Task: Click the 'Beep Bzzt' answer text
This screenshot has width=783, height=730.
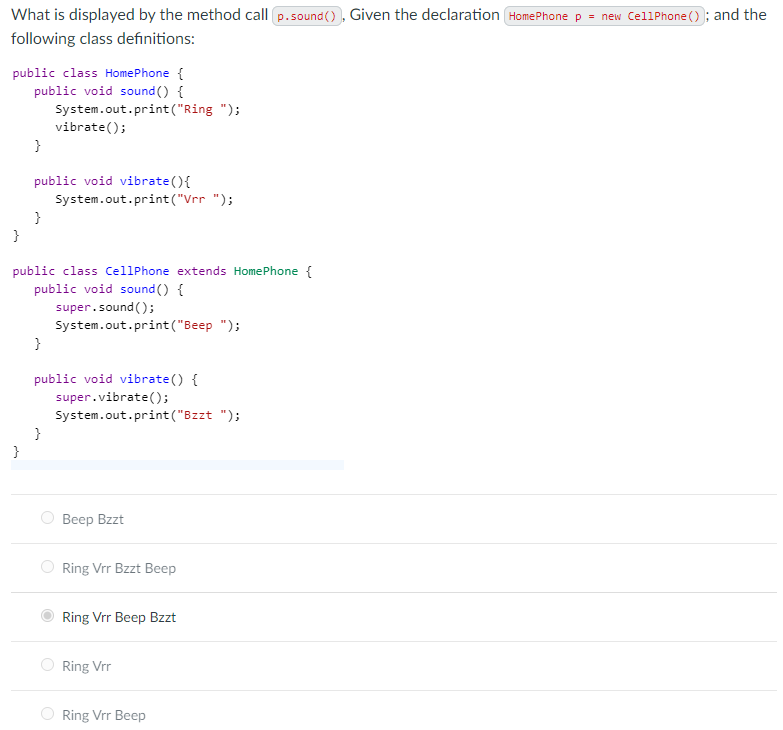Action: click(x=93, y=519)
